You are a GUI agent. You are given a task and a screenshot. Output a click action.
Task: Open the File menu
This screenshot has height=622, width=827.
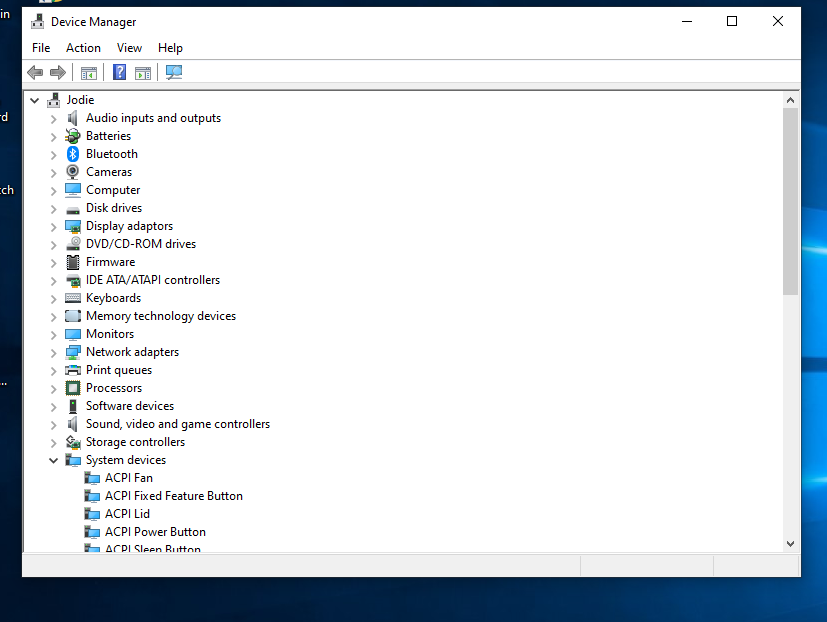(x=41, y=48)
